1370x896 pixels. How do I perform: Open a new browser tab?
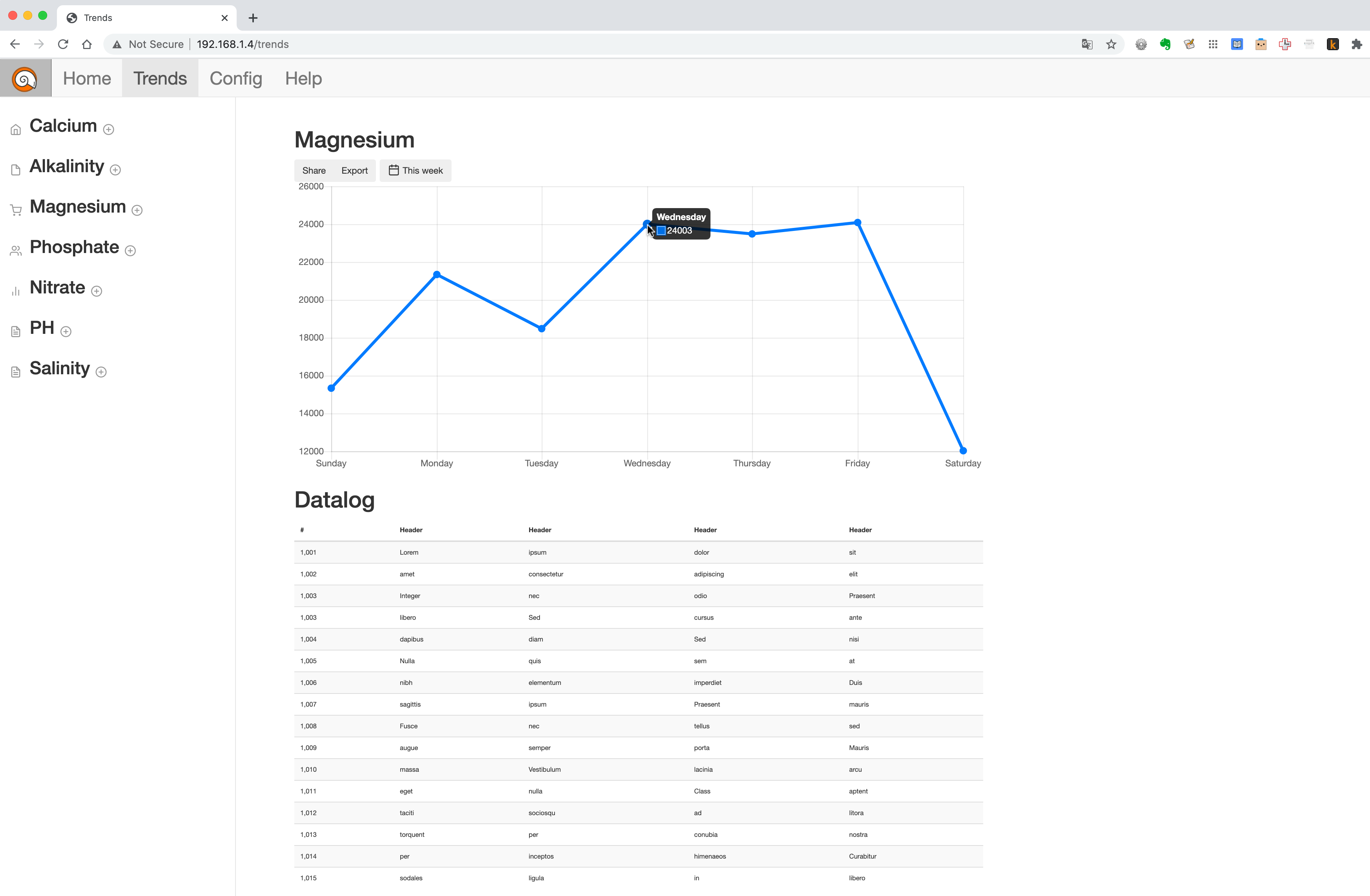tap(253, 18)
